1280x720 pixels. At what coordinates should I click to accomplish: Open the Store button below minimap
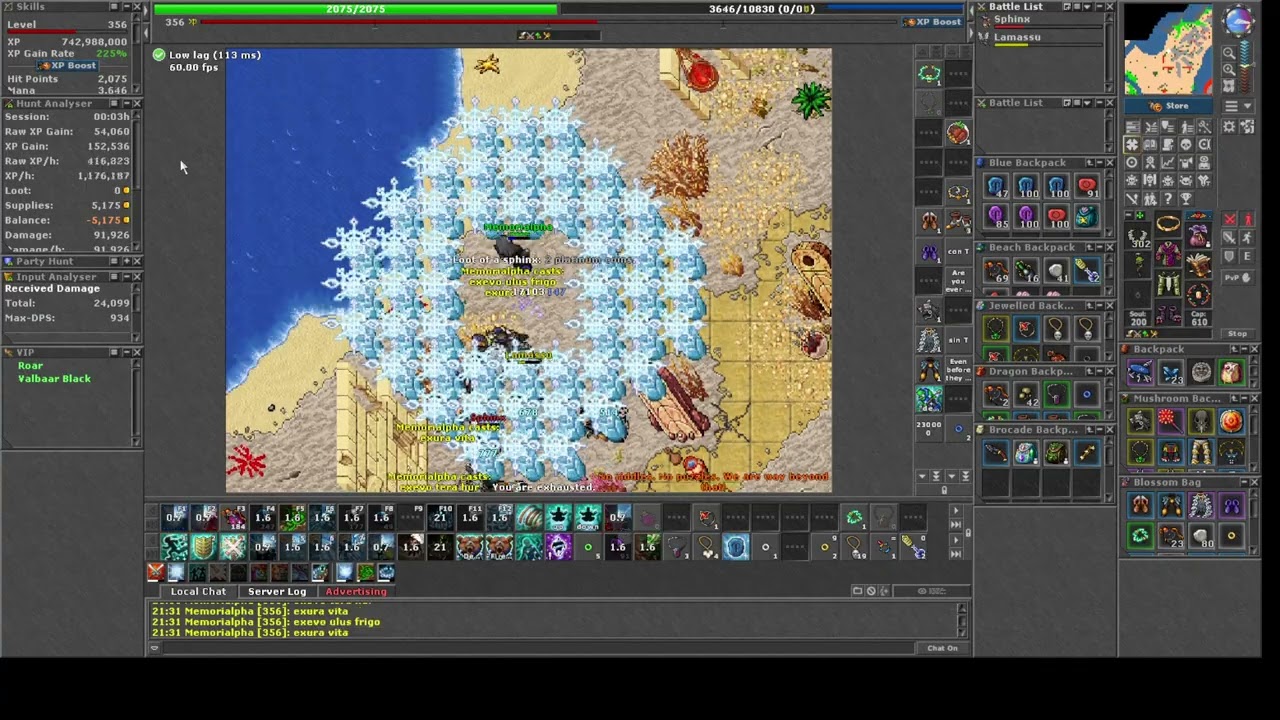[1170, 106]
